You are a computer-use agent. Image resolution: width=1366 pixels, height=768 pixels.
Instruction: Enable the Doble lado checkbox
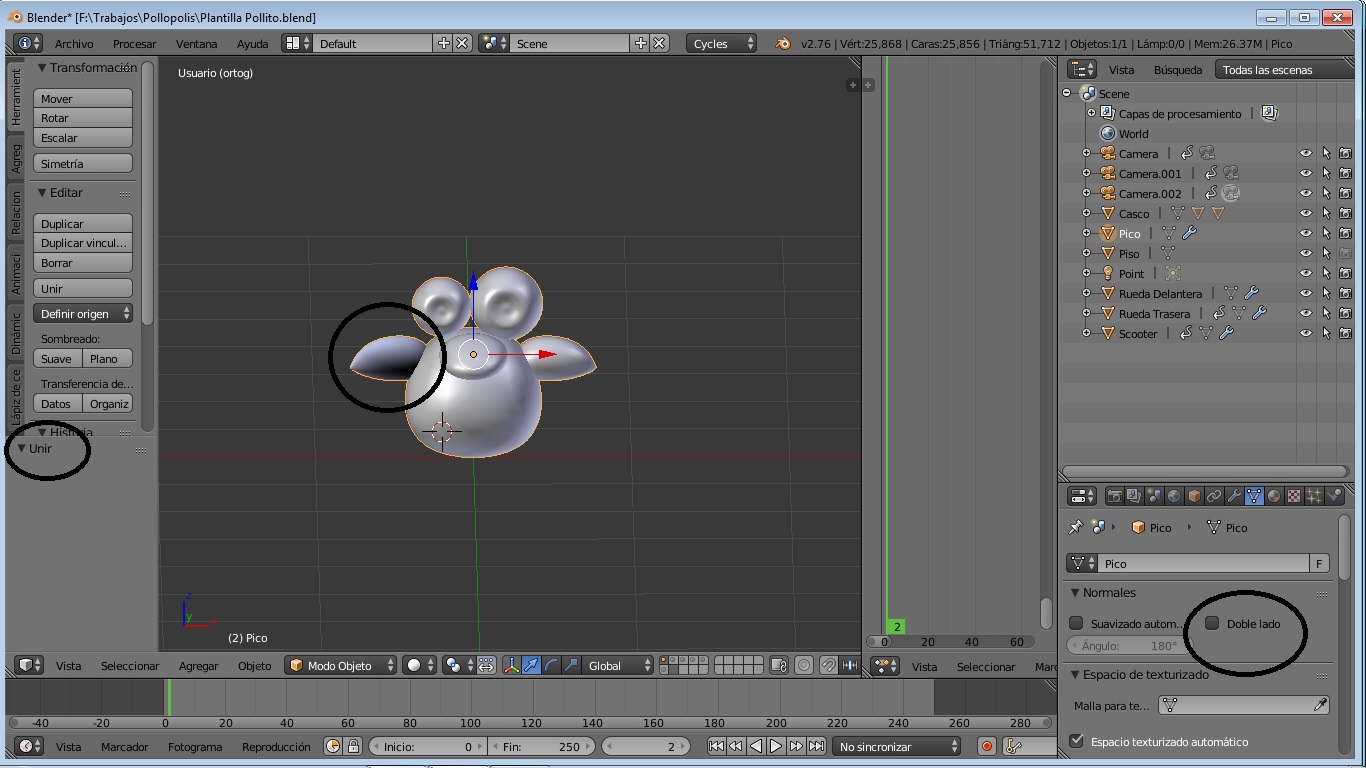click(1213, 623)
